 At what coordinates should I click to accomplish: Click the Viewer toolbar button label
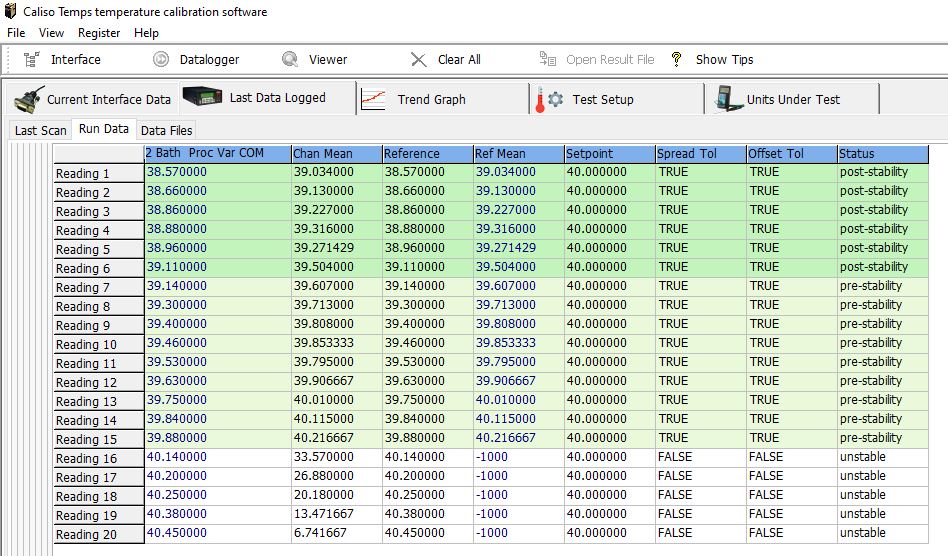coord(328,59)
